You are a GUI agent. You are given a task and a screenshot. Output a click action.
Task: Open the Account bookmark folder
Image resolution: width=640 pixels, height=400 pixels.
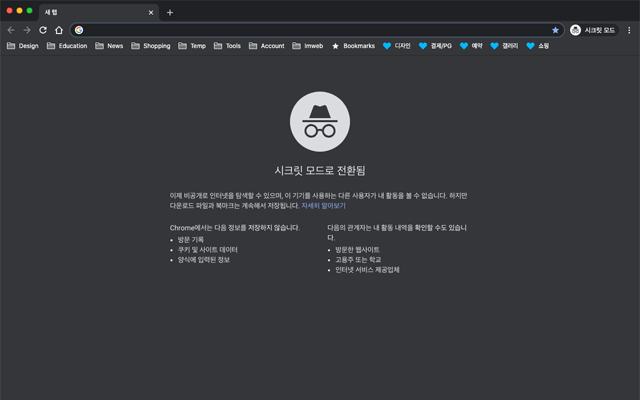(x=267, y=46)
